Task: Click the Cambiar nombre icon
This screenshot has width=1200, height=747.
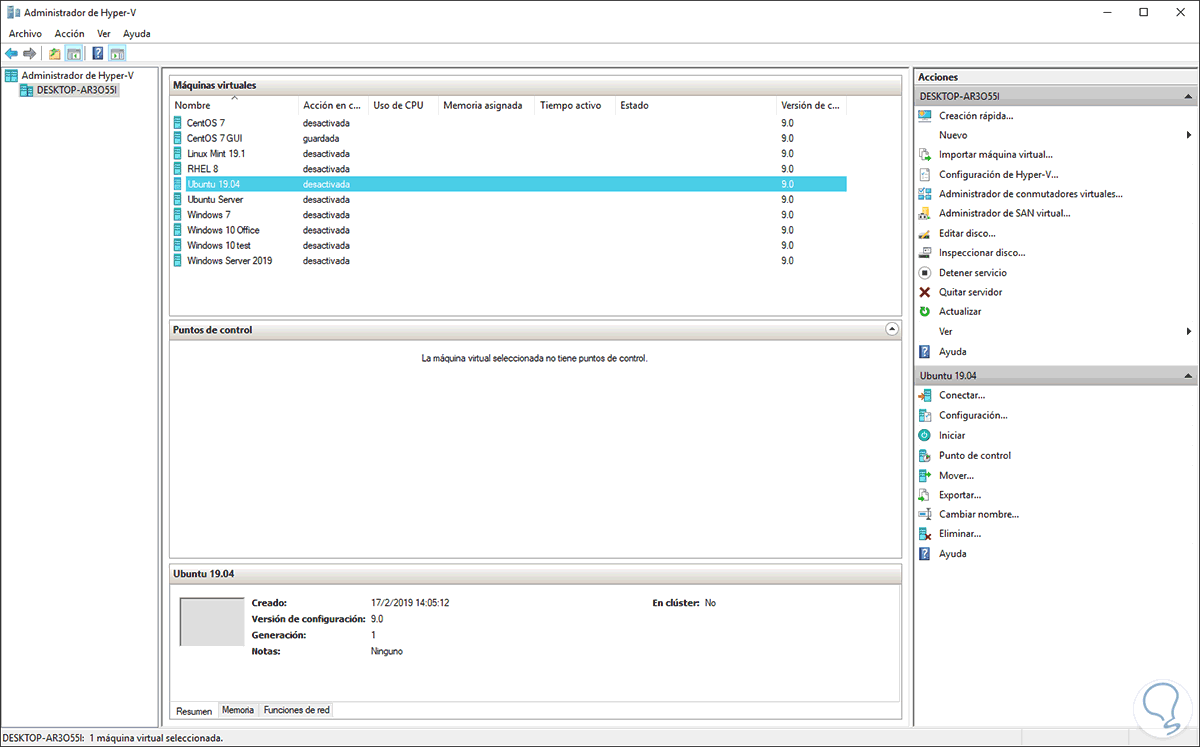Action: coord(925,514)
